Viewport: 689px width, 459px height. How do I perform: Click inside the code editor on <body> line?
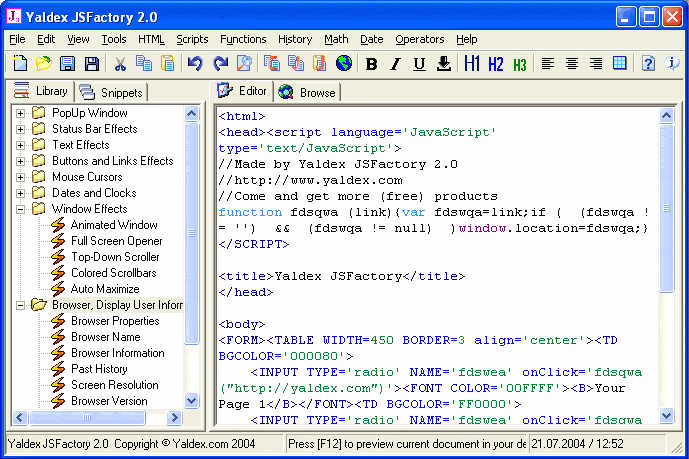242,325
